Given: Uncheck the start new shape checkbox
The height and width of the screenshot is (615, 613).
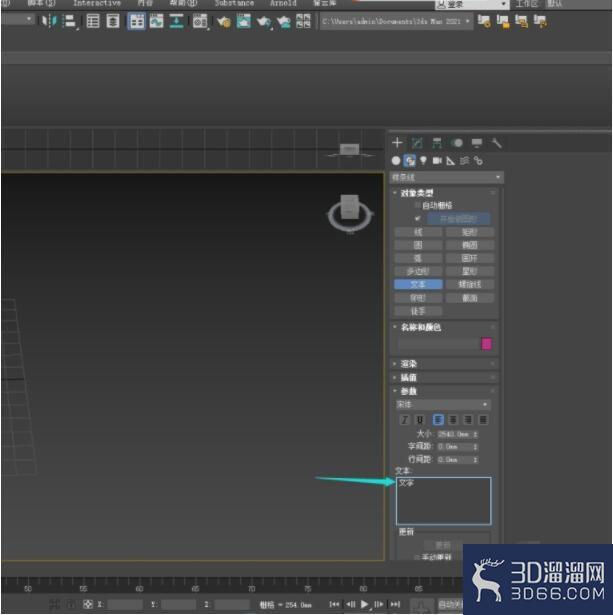Looking at the screenshot, I should (418, 218).
